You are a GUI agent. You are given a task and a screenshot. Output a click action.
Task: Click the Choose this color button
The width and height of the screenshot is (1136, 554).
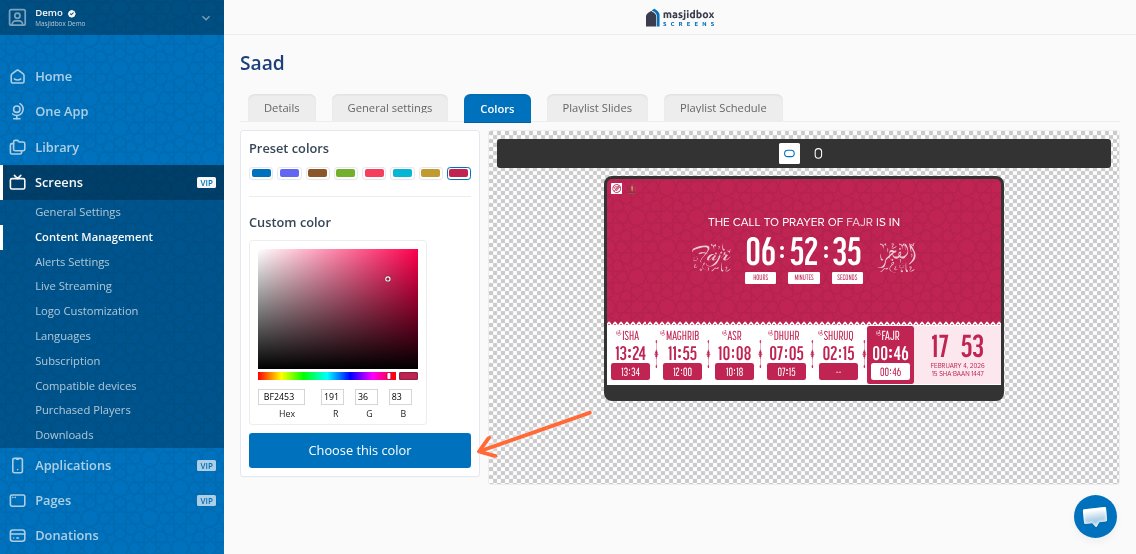(360, 450)
